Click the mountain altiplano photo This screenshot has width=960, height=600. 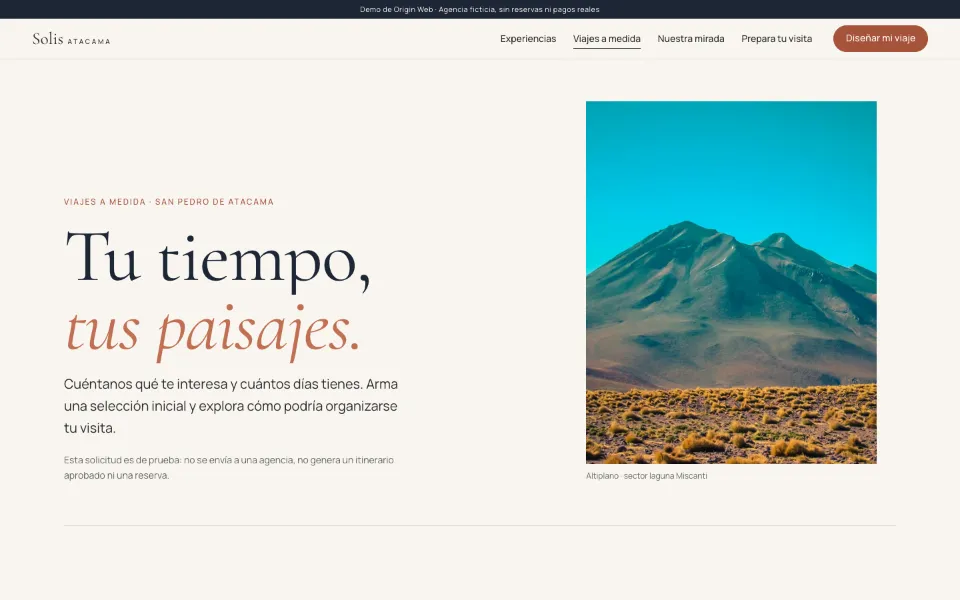click(x=731, y=282)
